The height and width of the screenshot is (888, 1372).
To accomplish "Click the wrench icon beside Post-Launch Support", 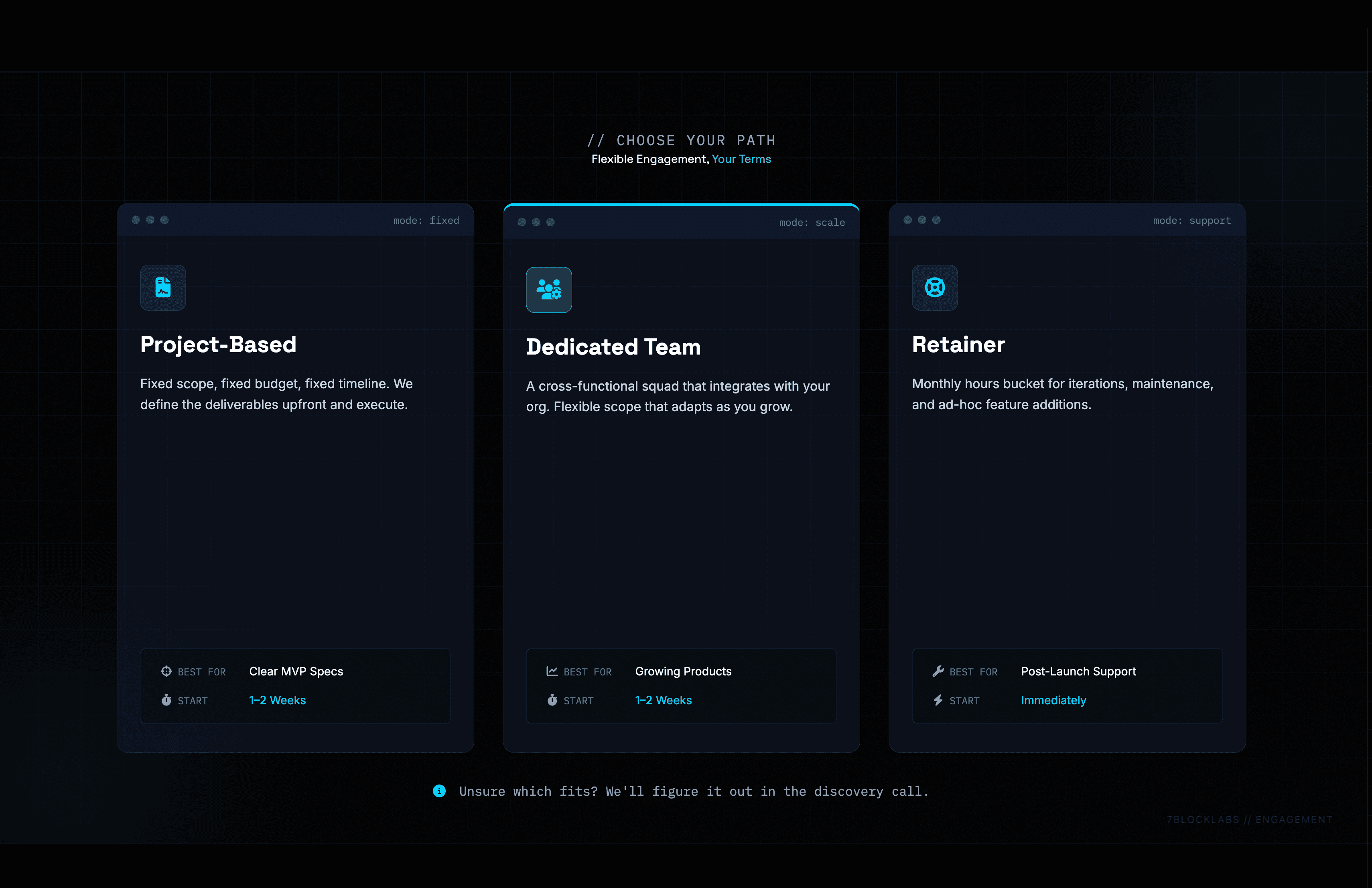I will pyautogui.click(x=938, y=671).
